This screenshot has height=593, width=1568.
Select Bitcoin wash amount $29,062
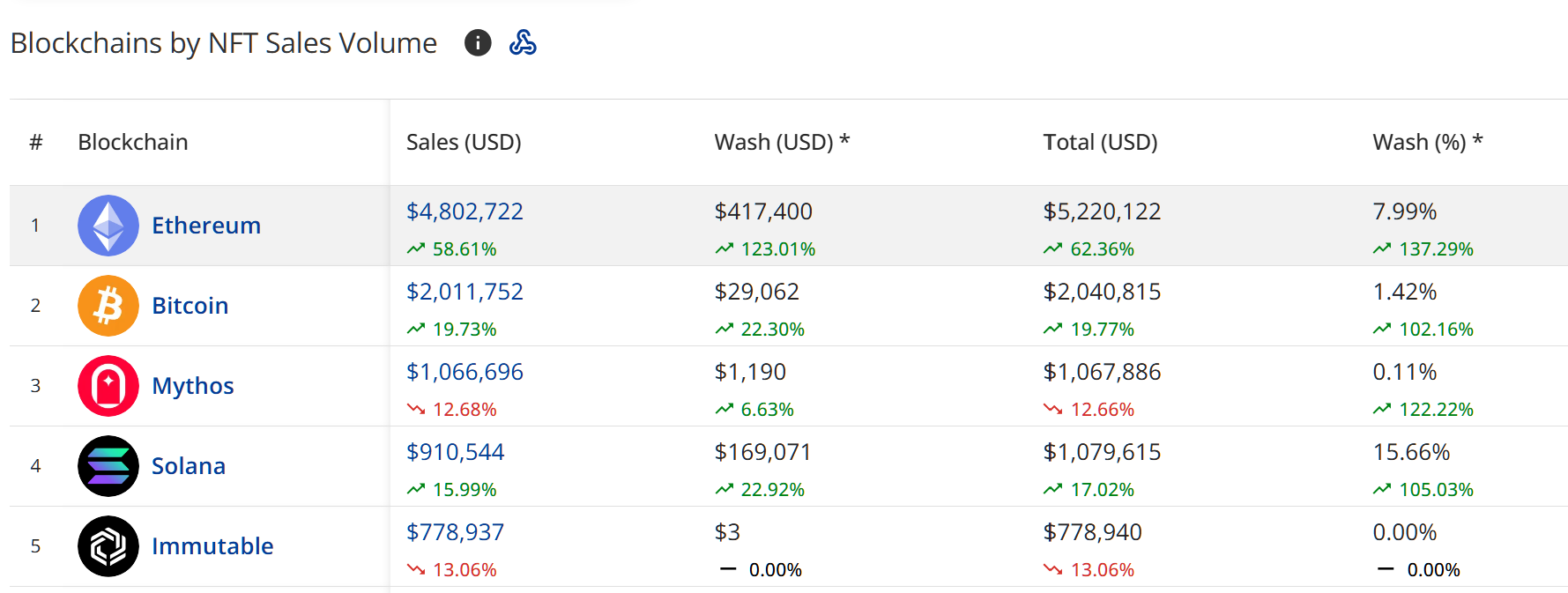pos(756,292)
